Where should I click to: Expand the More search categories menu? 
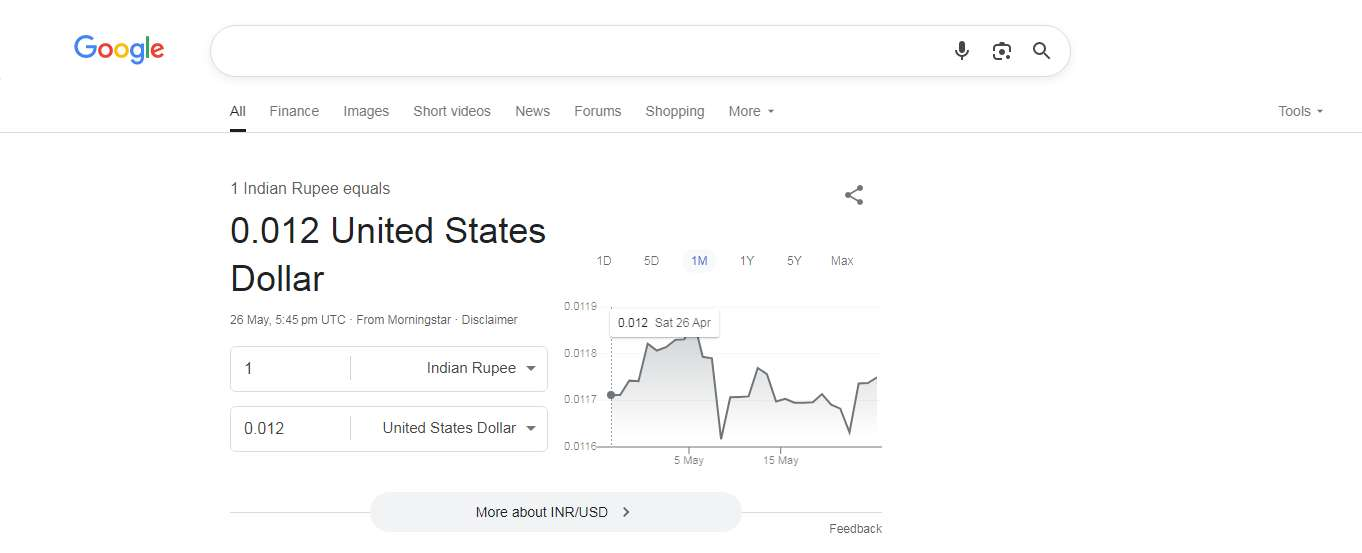(752, 111)
